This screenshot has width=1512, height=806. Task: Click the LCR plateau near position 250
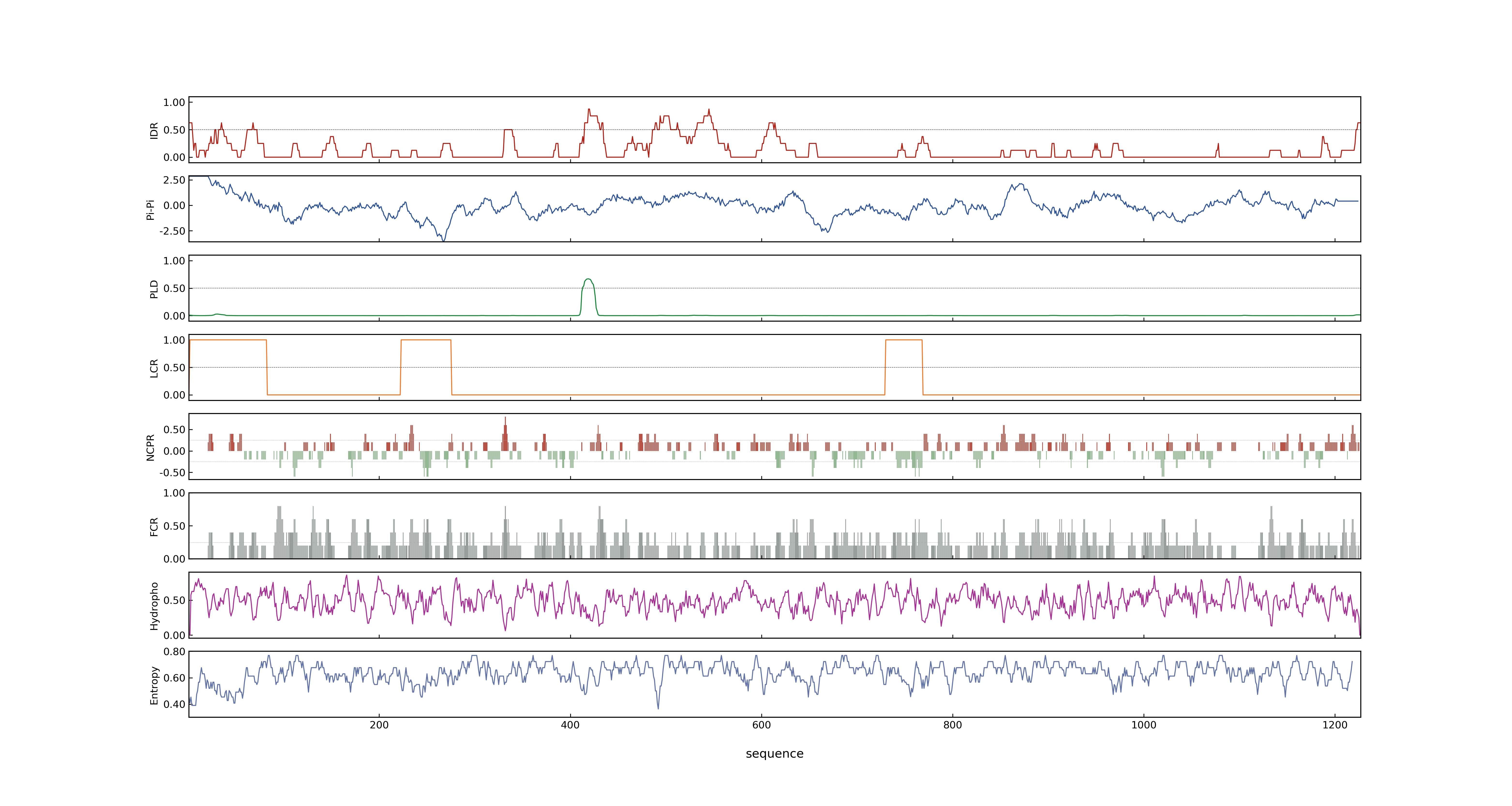426,340
